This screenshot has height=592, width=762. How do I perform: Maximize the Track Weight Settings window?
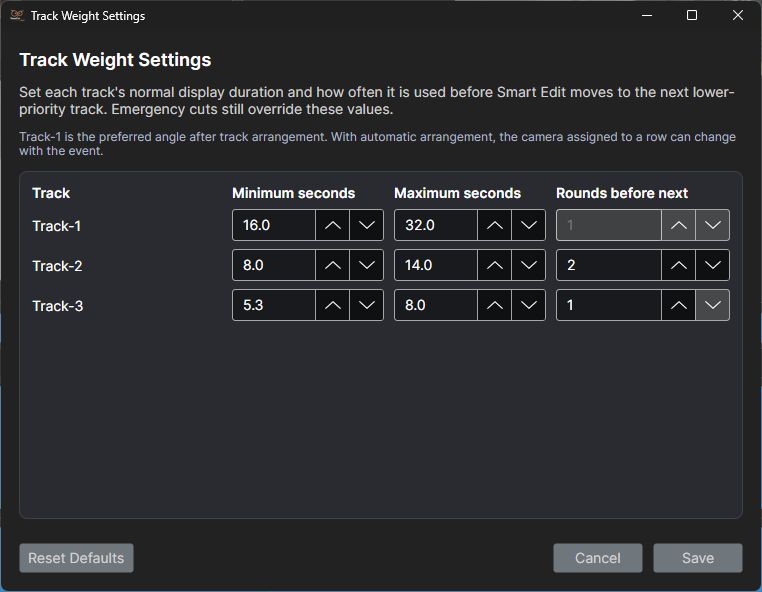tap(692, 16)
